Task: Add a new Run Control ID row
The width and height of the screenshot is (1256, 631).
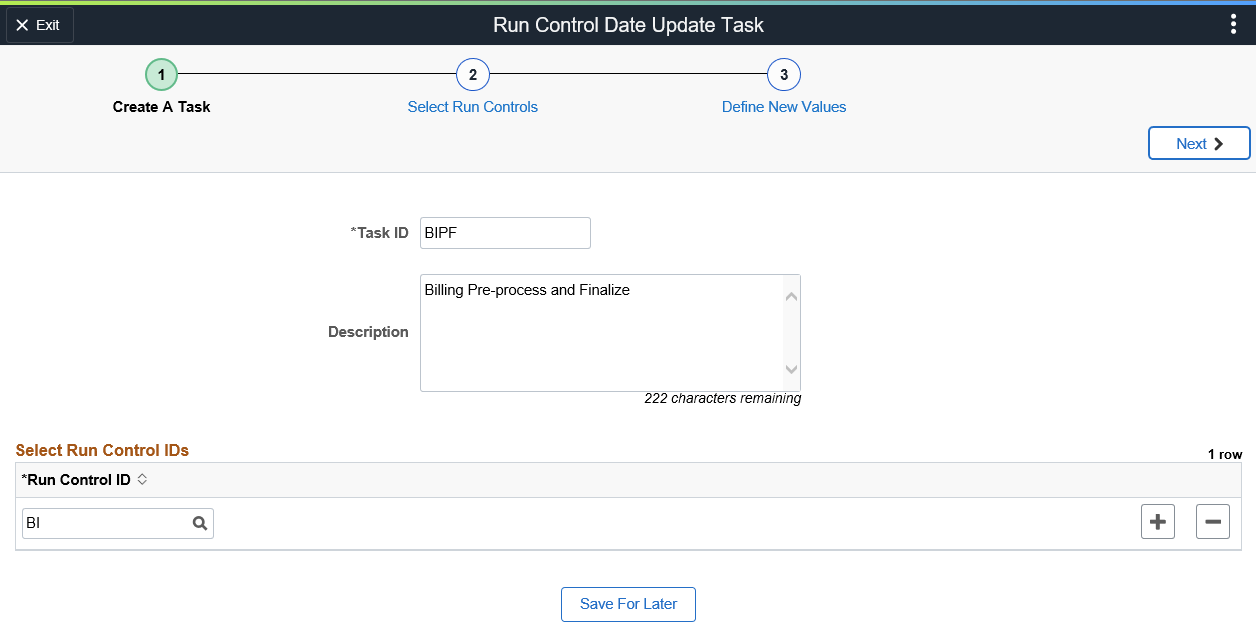Action: coord(1157,521)
